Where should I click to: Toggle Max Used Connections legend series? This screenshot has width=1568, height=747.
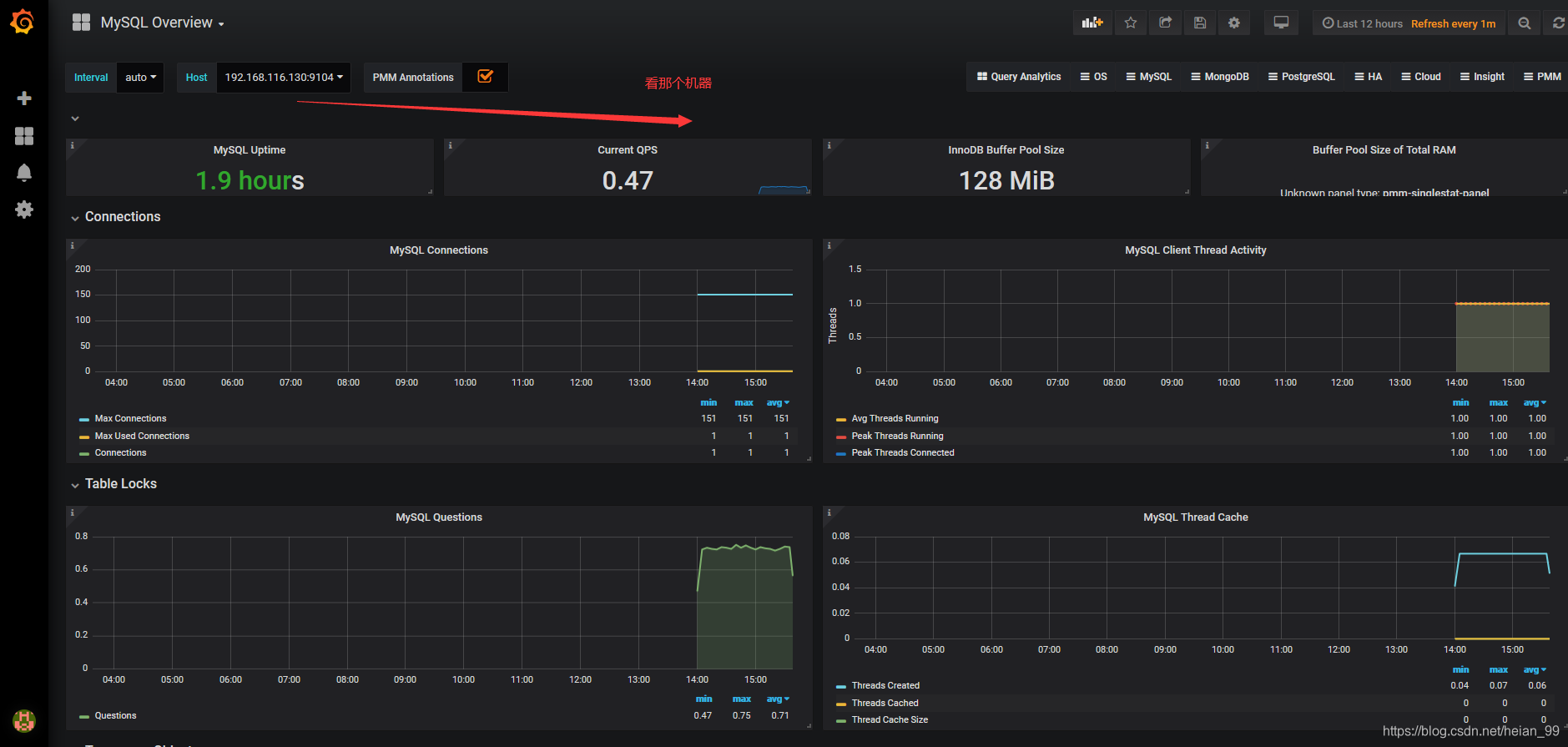point(142,436)
